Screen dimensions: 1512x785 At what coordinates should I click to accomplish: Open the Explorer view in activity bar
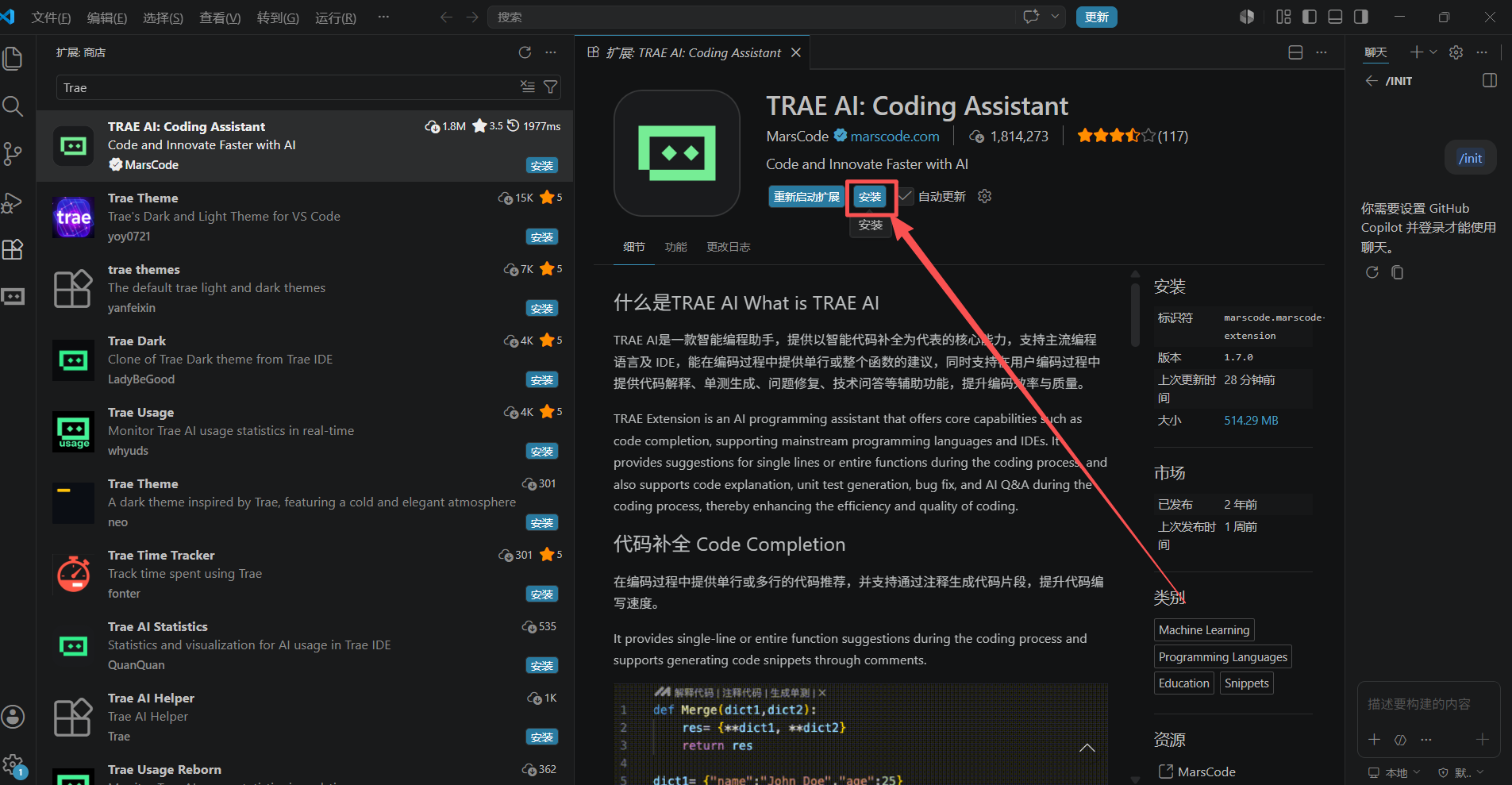click(x=13, y=59)
